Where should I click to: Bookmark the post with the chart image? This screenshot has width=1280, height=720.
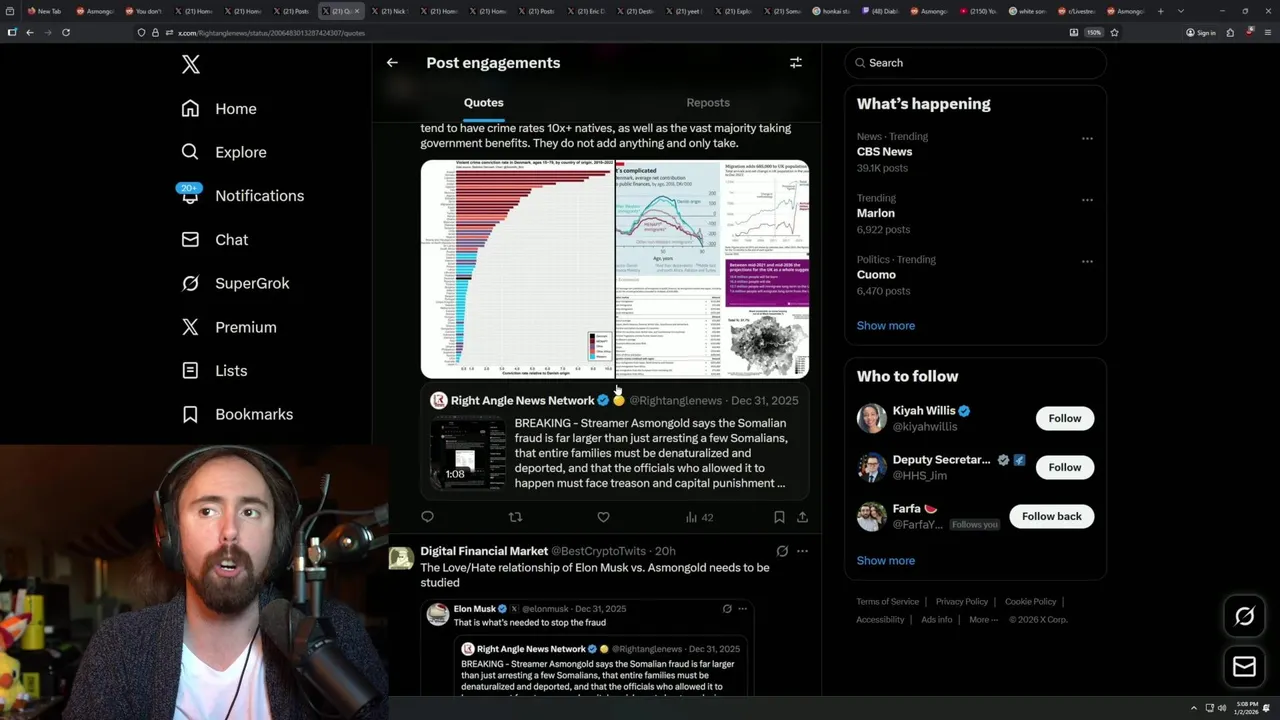click(779, 517)
